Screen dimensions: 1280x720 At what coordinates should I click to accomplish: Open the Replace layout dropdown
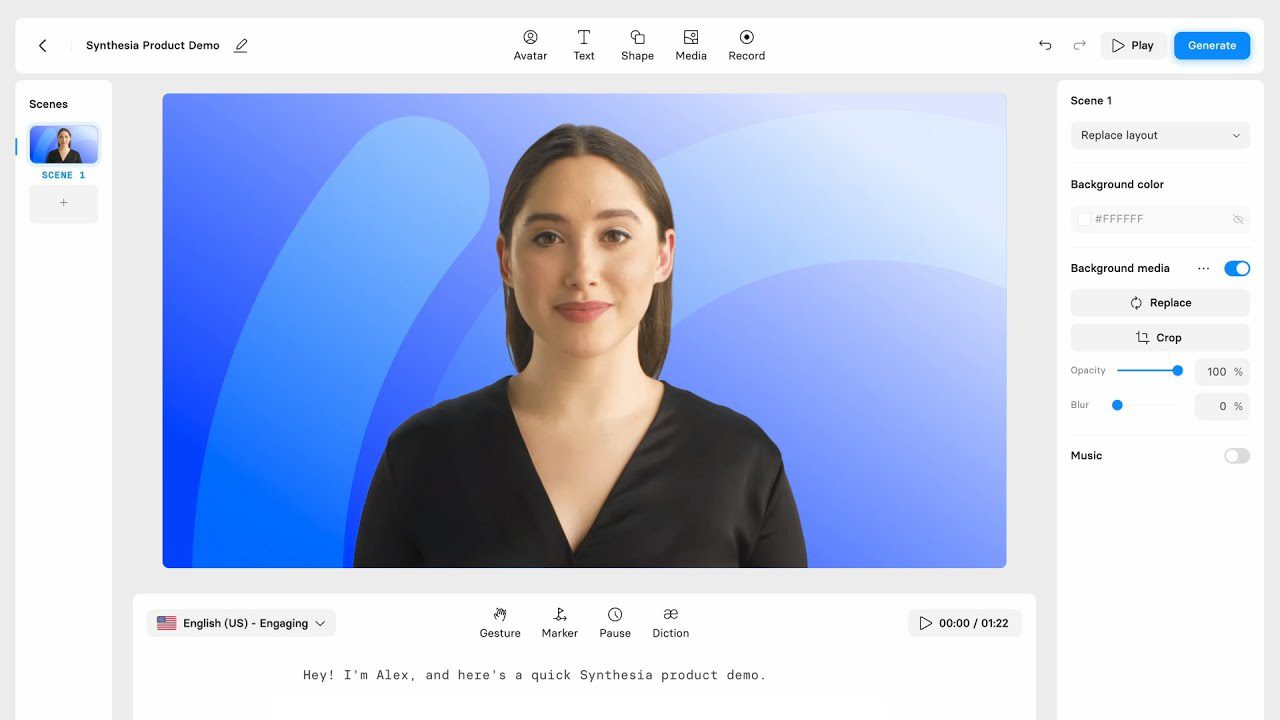1160,135
